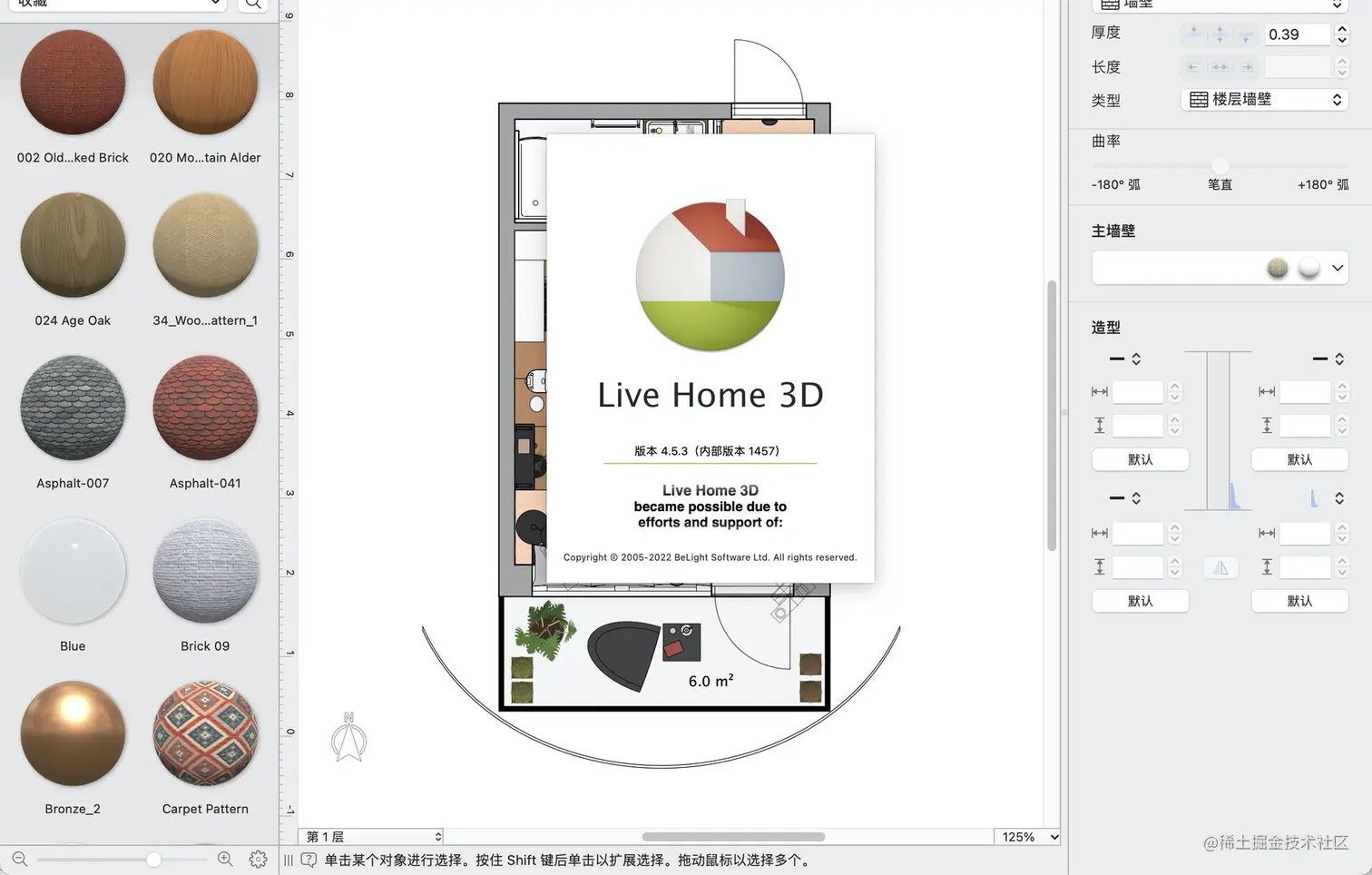
Task: Click the upper-right 默认 button in 造型
Action: tap(1299, 459)
